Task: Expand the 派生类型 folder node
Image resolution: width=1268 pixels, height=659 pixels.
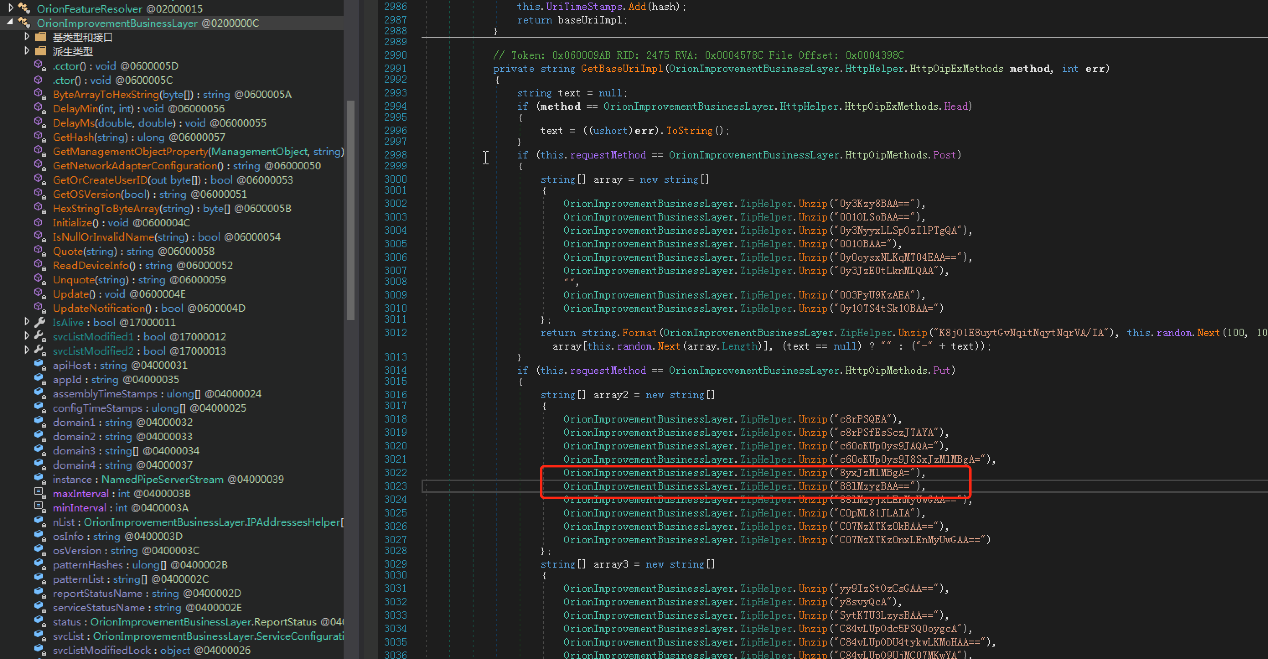Action: [x=27, y=51]
